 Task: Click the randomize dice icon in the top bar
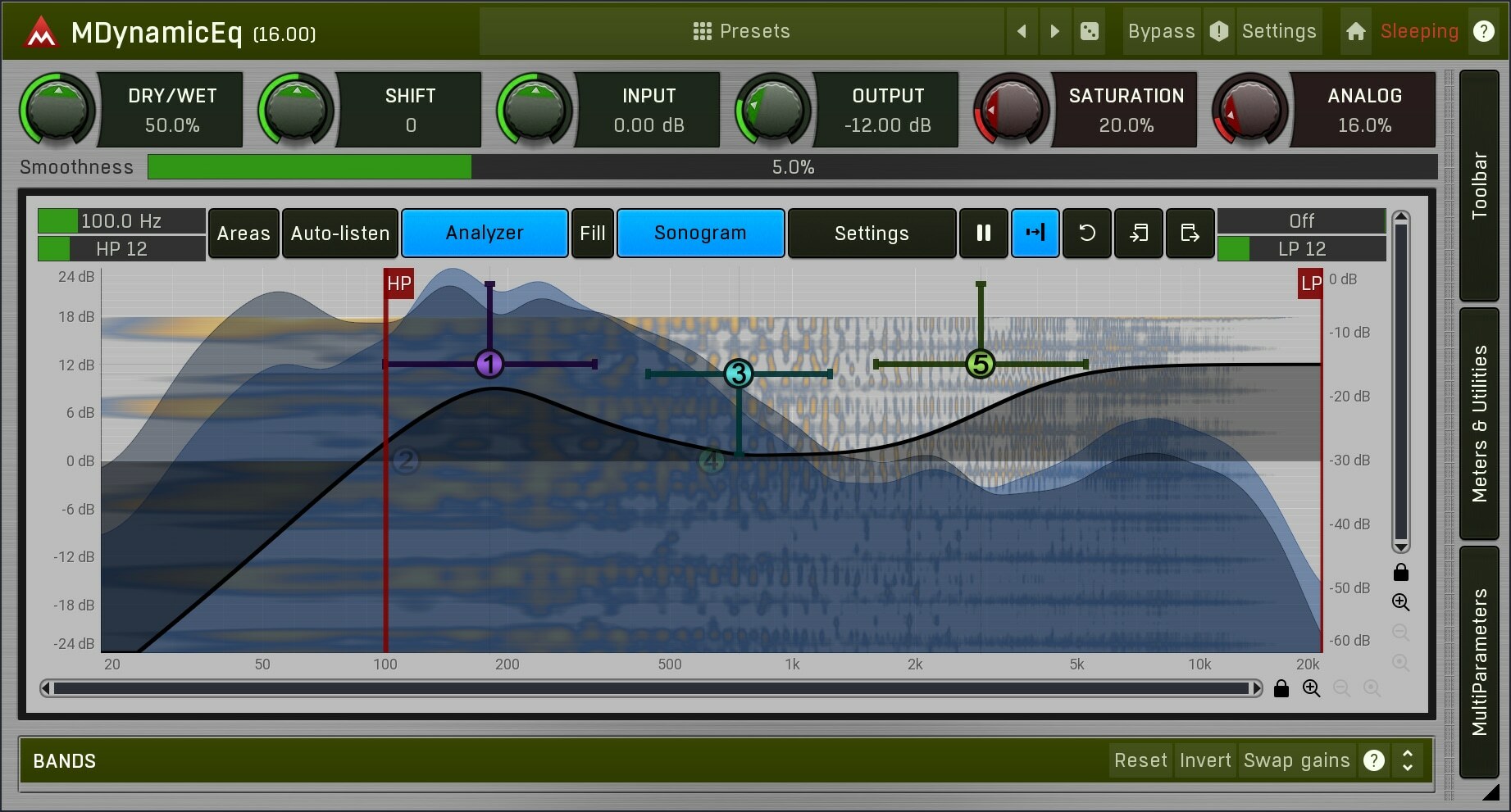point(1089,31)
